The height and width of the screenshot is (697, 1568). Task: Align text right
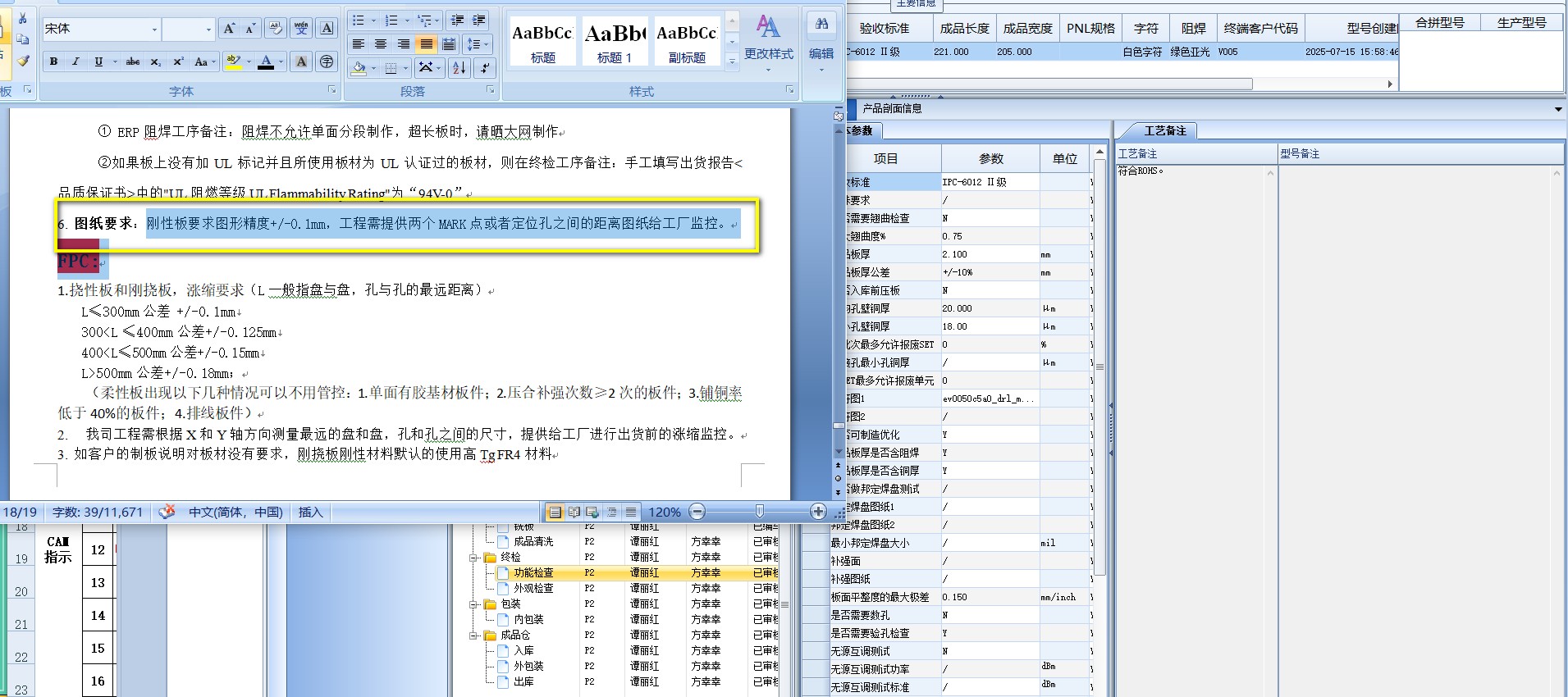click(x=403, y=44)
